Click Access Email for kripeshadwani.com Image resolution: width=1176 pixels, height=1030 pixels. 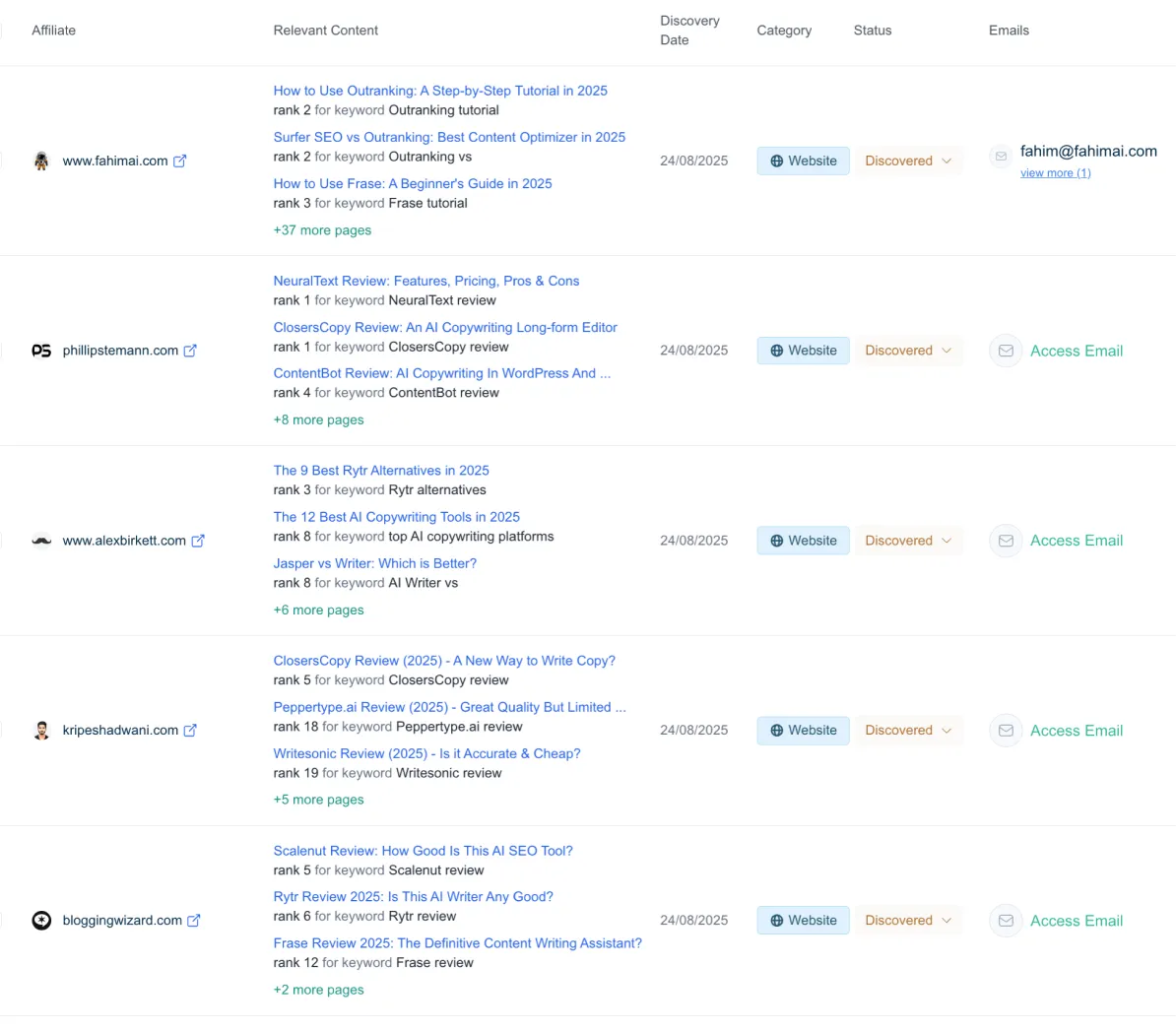coord(1077,730)
